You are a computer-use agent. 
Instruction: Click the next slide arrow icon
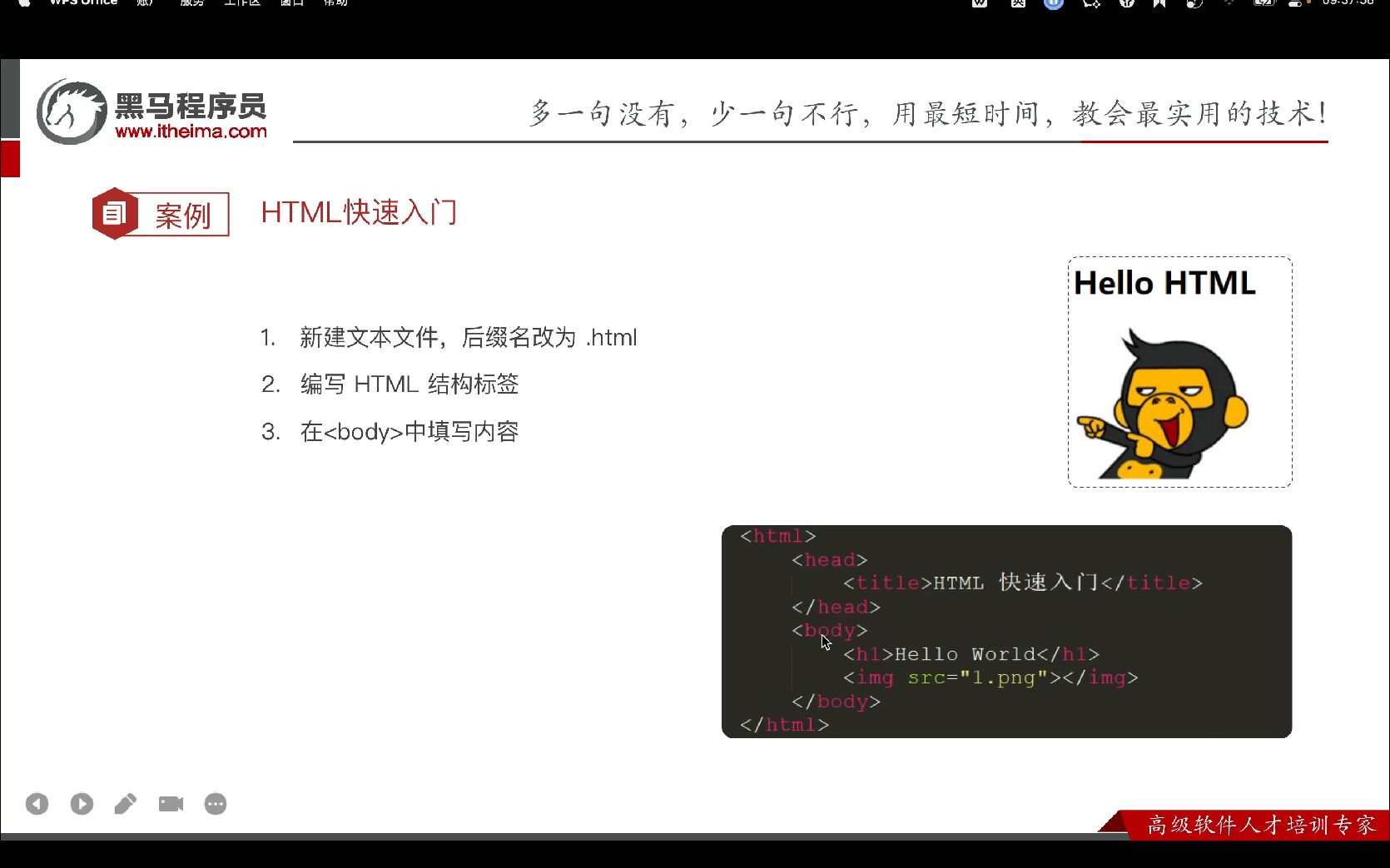tap(82, 803)
